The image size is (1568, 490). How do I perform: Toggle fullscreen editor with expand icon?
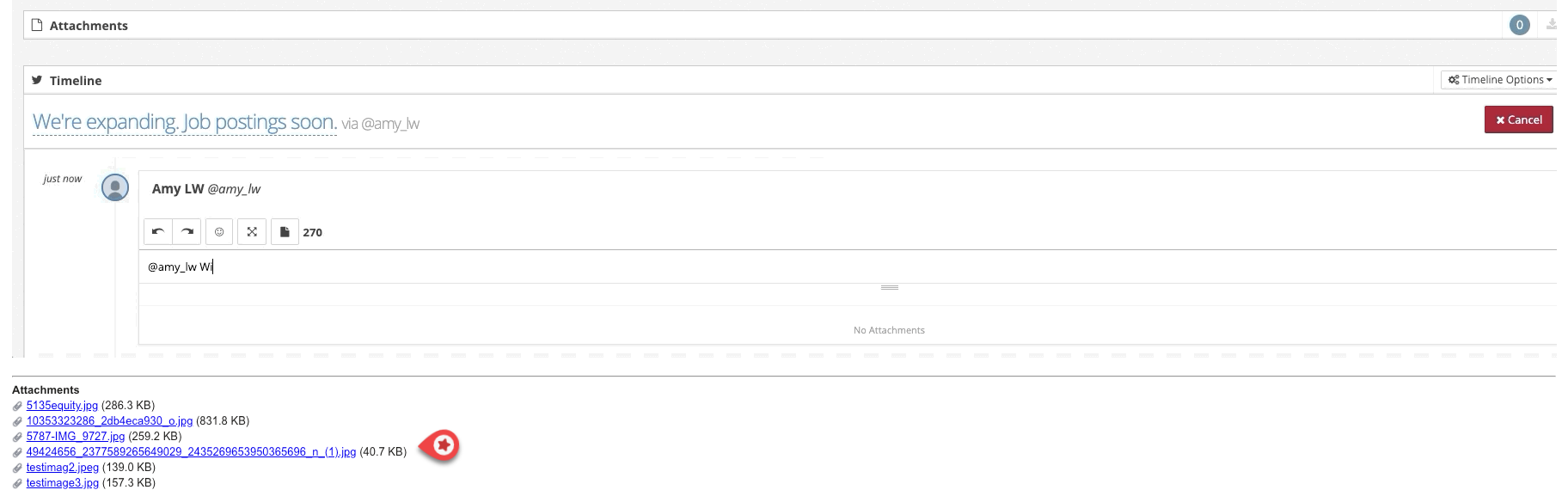[252, 232]
